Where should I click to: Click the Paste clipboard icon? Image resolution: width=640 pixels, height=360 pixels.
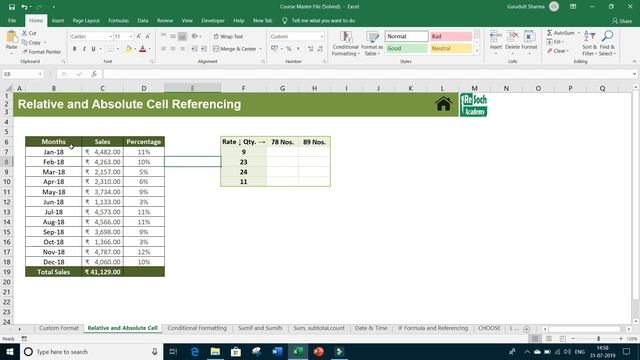(x=11, y=38)
